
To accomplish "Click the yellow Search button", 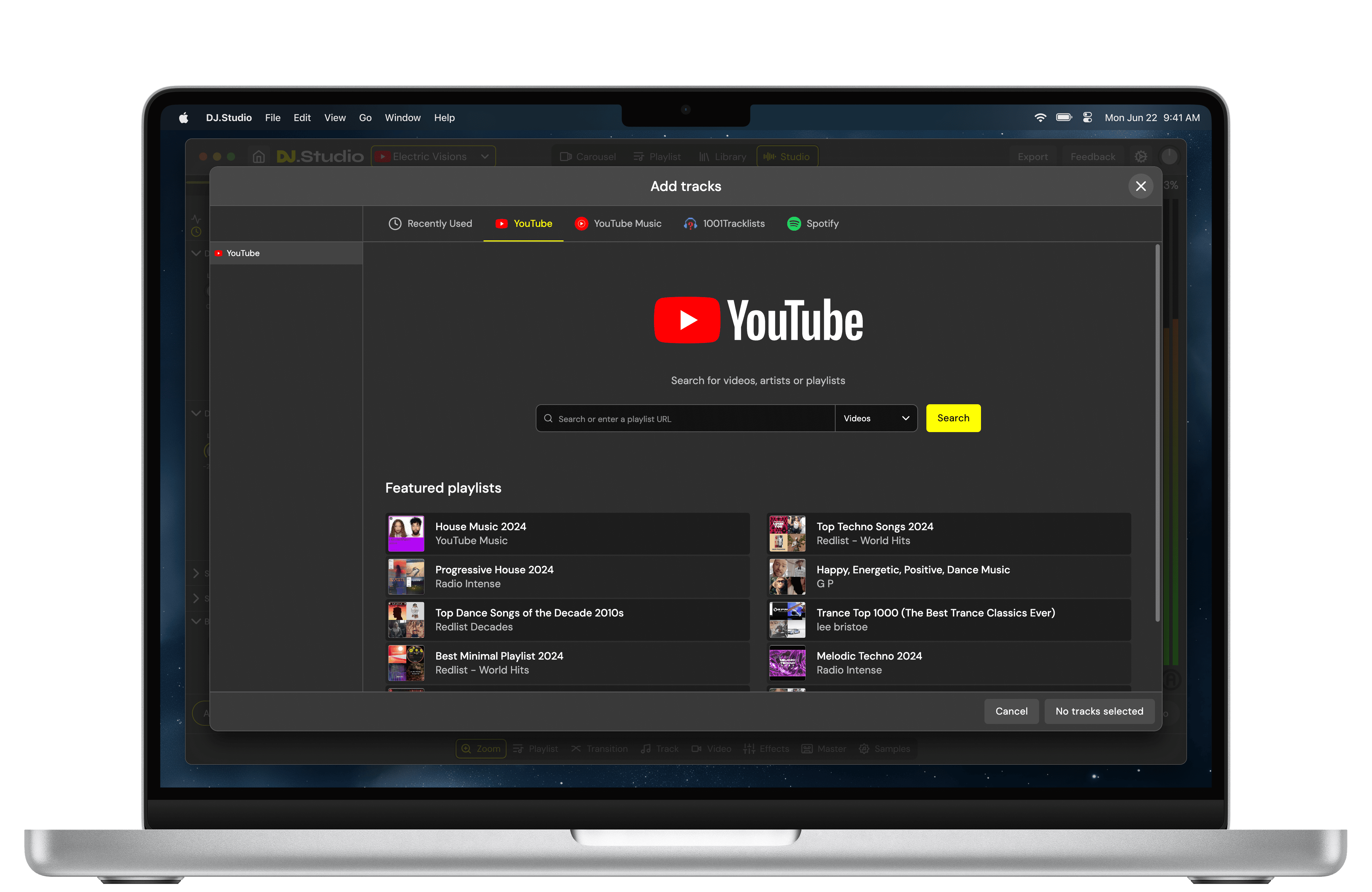I will [953, 418].
